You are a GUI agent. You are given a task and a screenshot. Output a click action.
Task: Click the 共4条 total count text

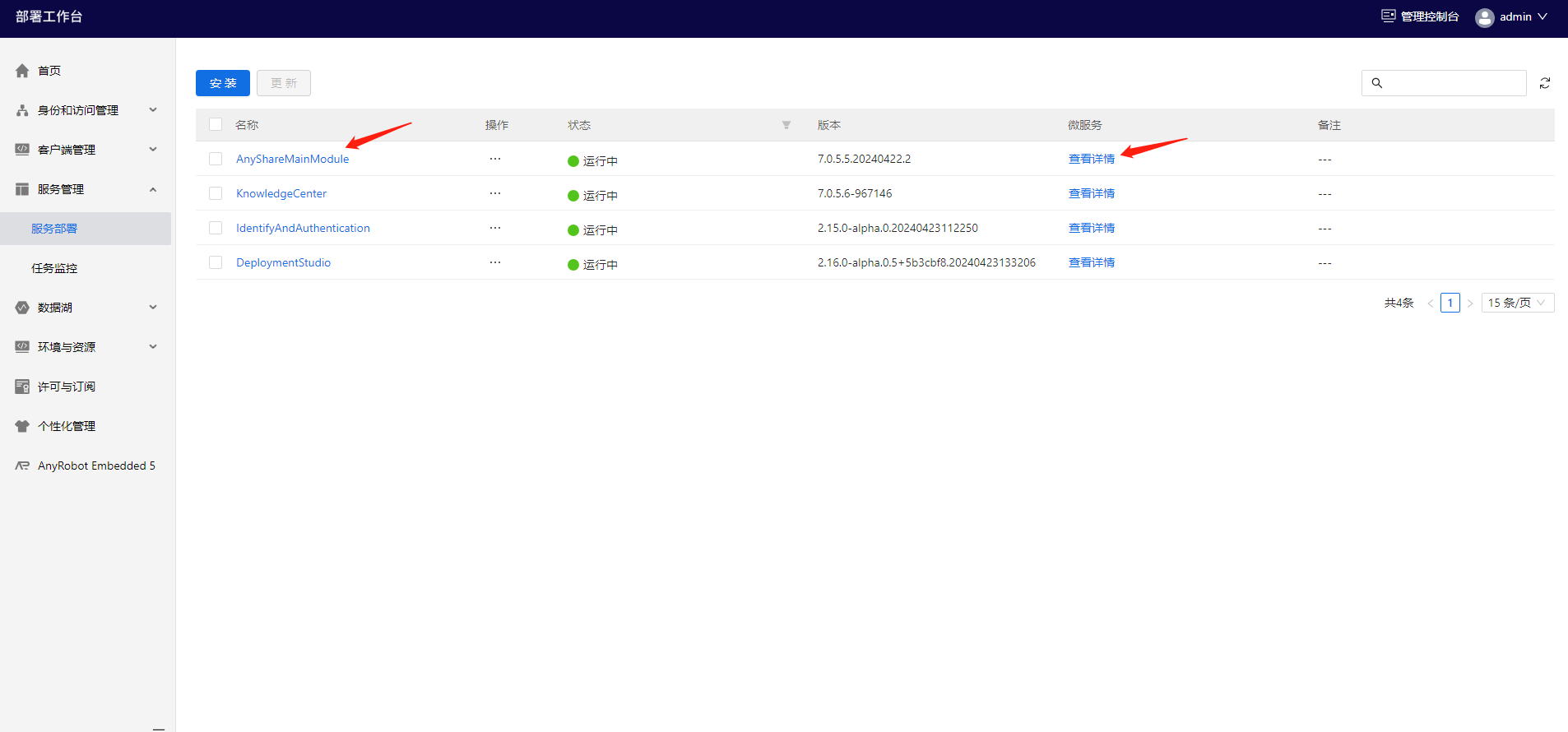[x=1399, y=303]
